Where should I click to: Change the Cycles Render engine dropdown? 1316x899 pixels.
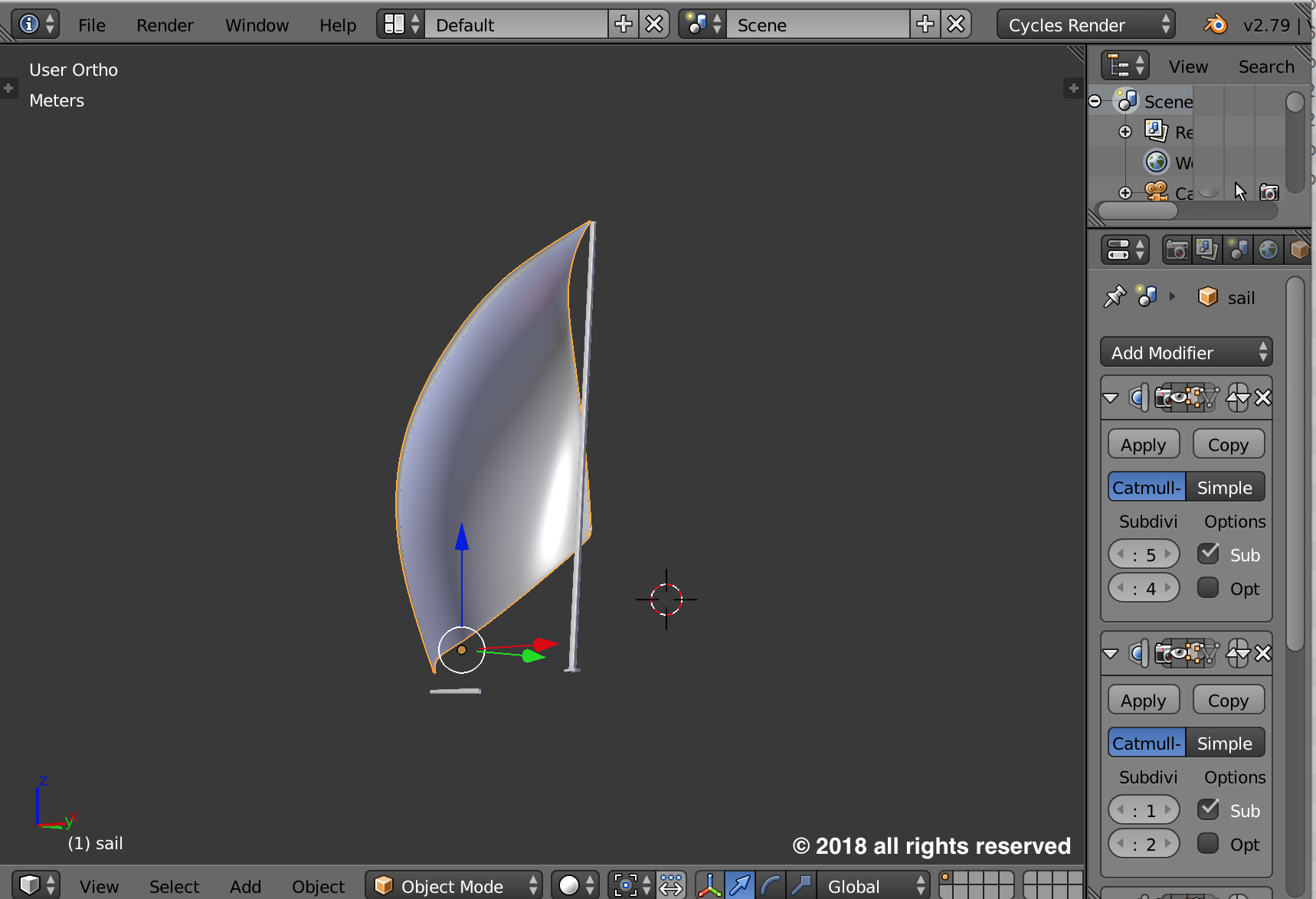point(1085,25)
